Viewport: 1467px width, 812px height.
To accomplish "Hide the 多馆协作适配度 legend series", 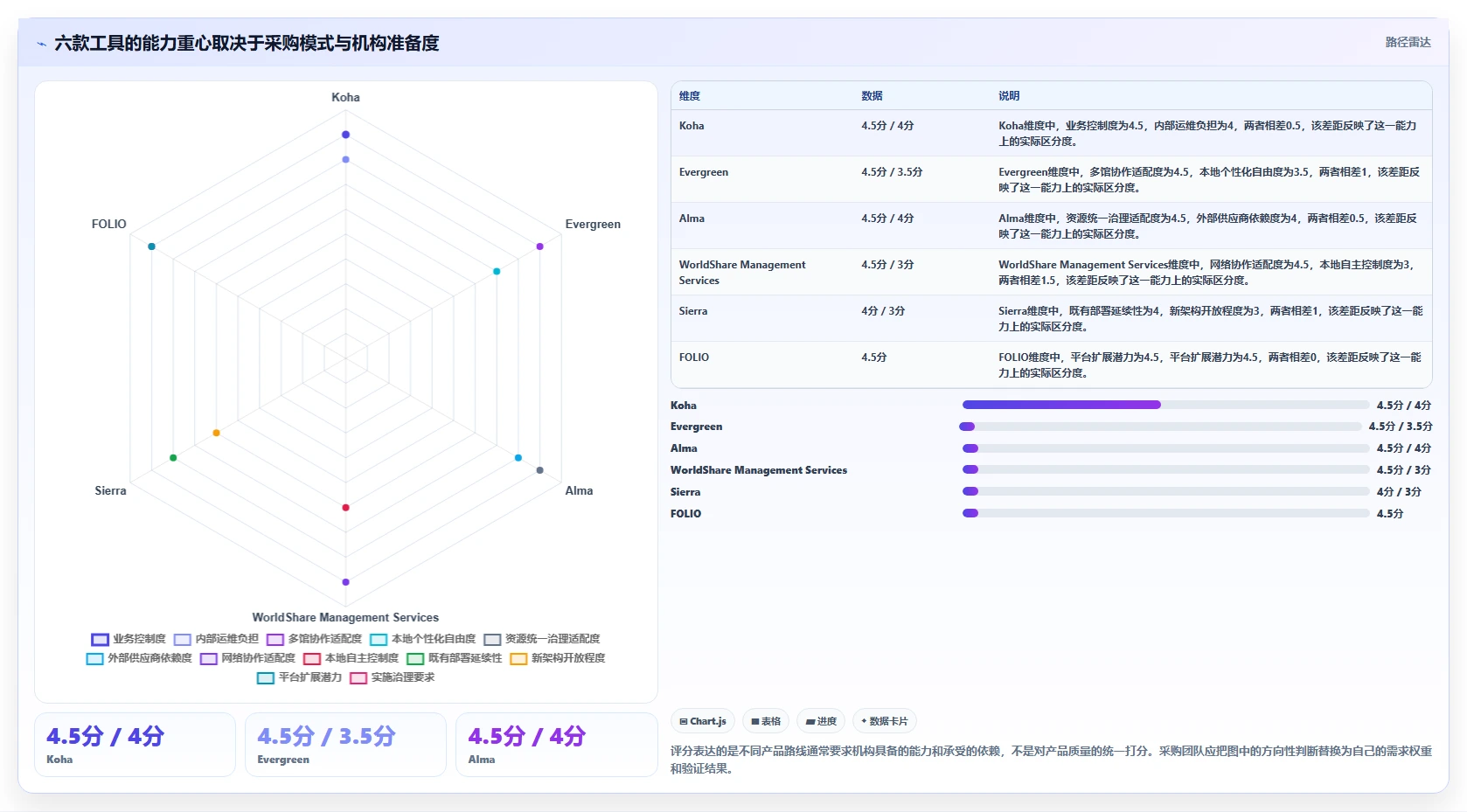I will click(x=314, y=639).
